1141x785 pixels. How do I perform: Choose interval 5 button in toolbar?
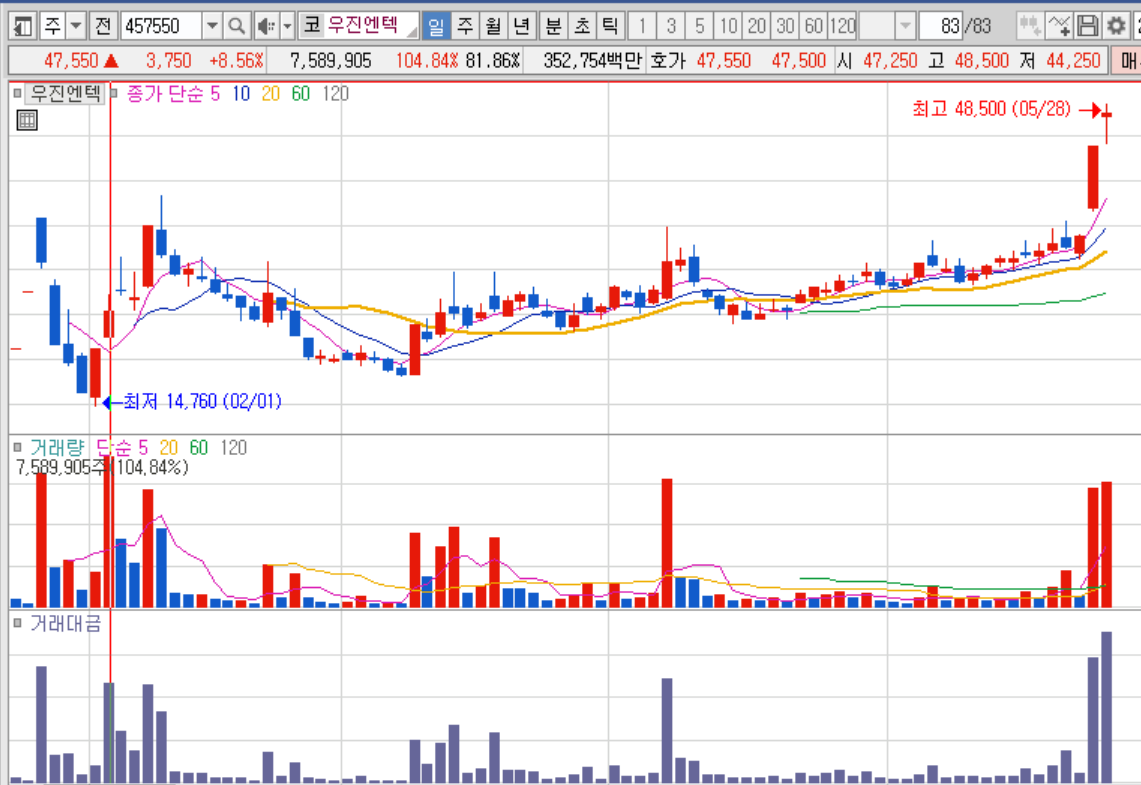click(699, 27)
